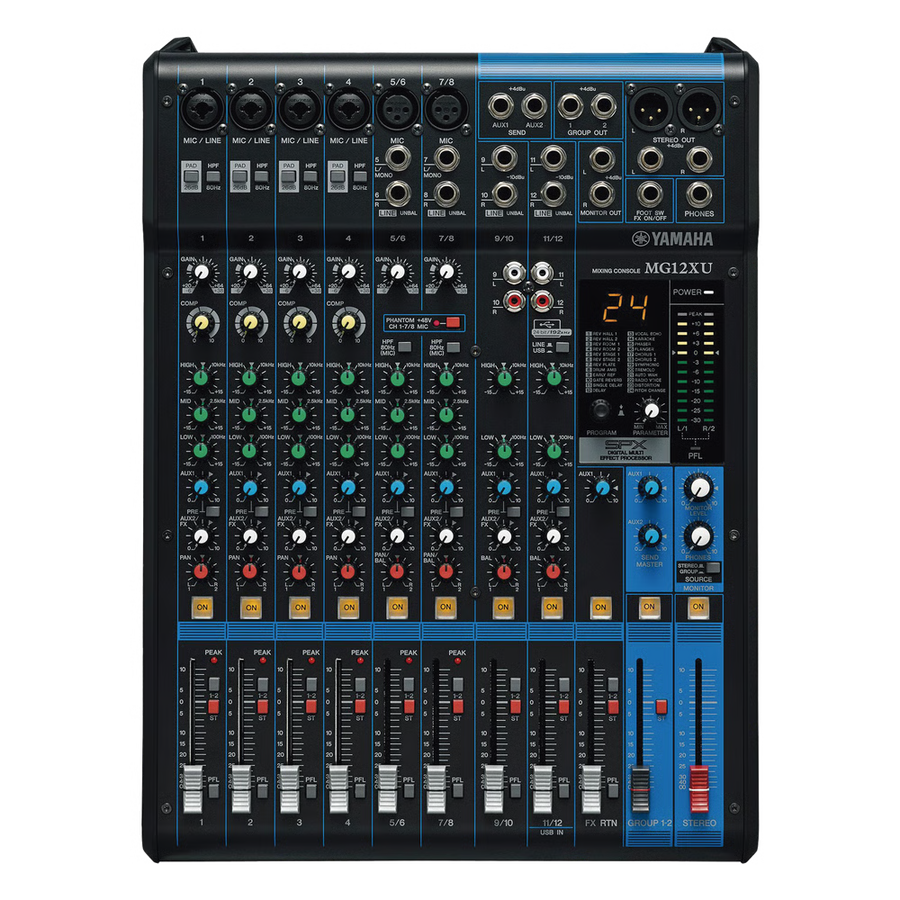The width and height of the screenshot is (900, 900).
Task: Select the channel 11/12 red BAL knob
Action: tap(553, 571)
